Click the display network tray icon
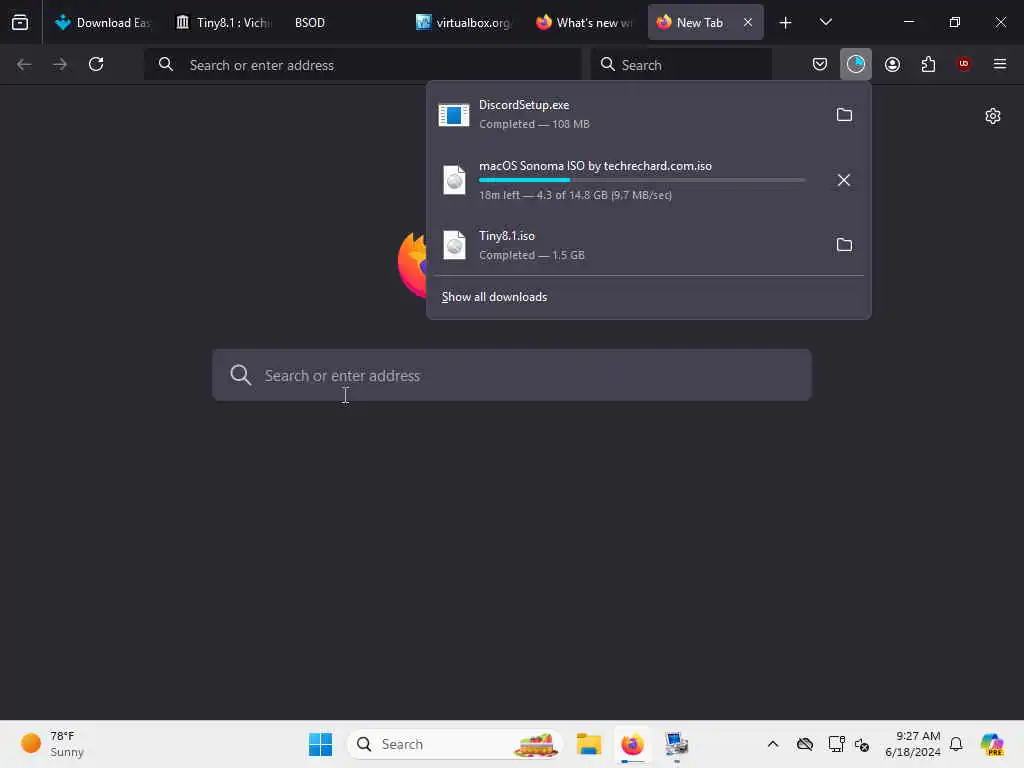The width and height of the screenshot is (1024, 768). tap(836, 744)
